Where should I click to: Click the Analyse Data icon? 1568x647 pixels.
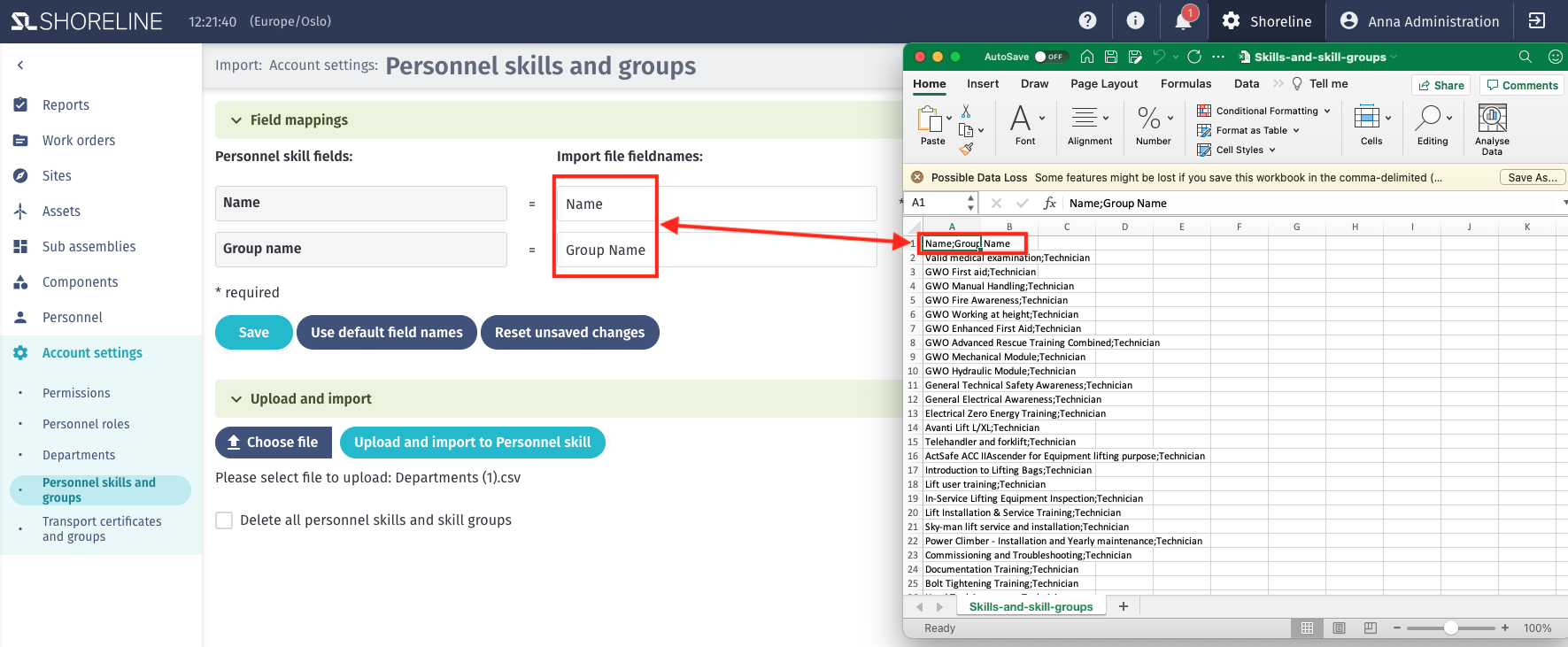coord(1492,118)
